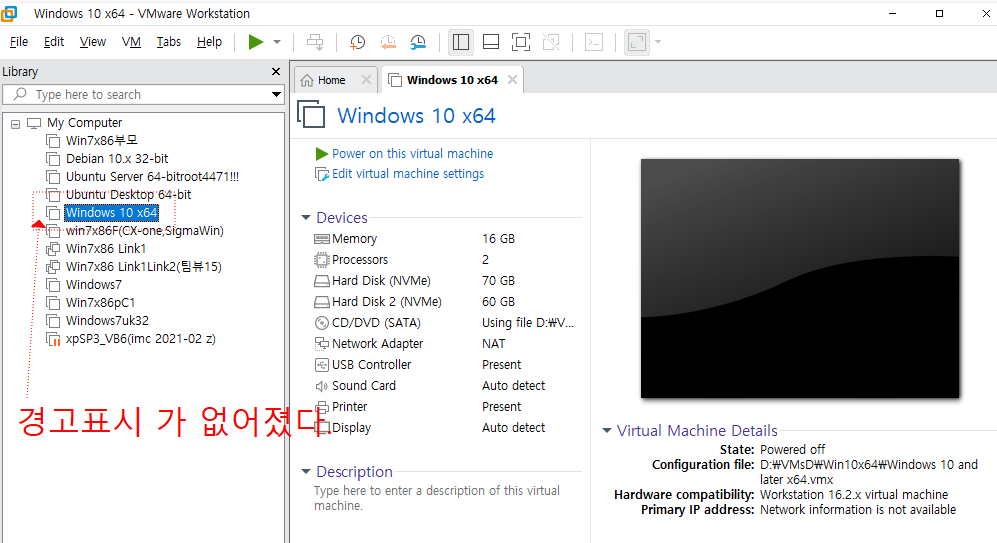Open the power options dropdown arrow
This screenshot has height=543, width=997.
point(277,42)
